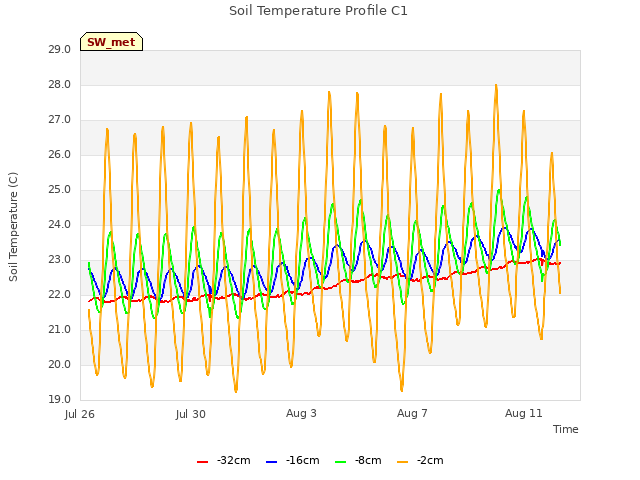Click the SW_met annotation label
640x480 pixels.
(111, 42)
